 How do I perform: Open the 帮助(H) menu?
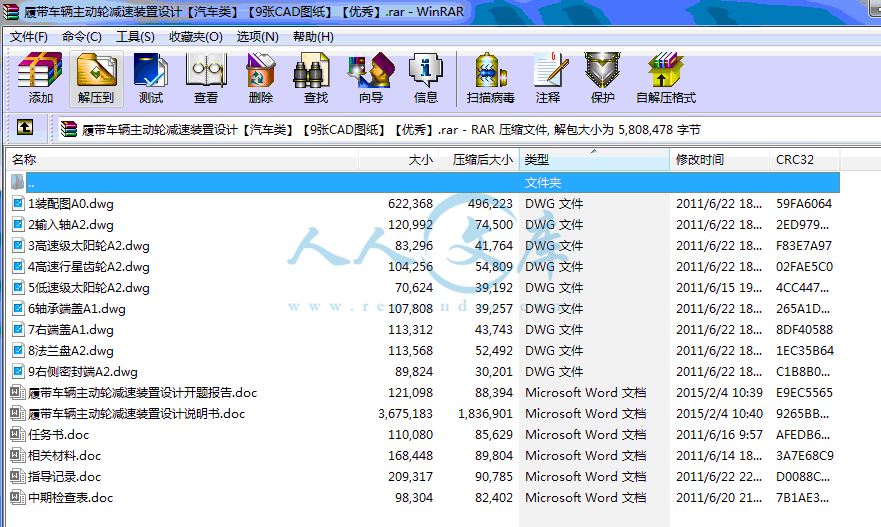[x=313, y=37]
